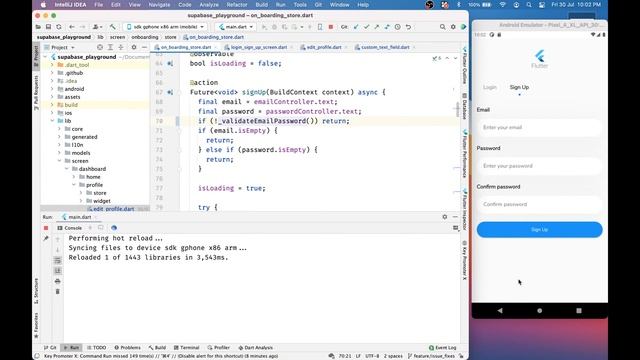Toggle scroll to end in console
The image size is (640, 360).
click(x=58, y=271)
